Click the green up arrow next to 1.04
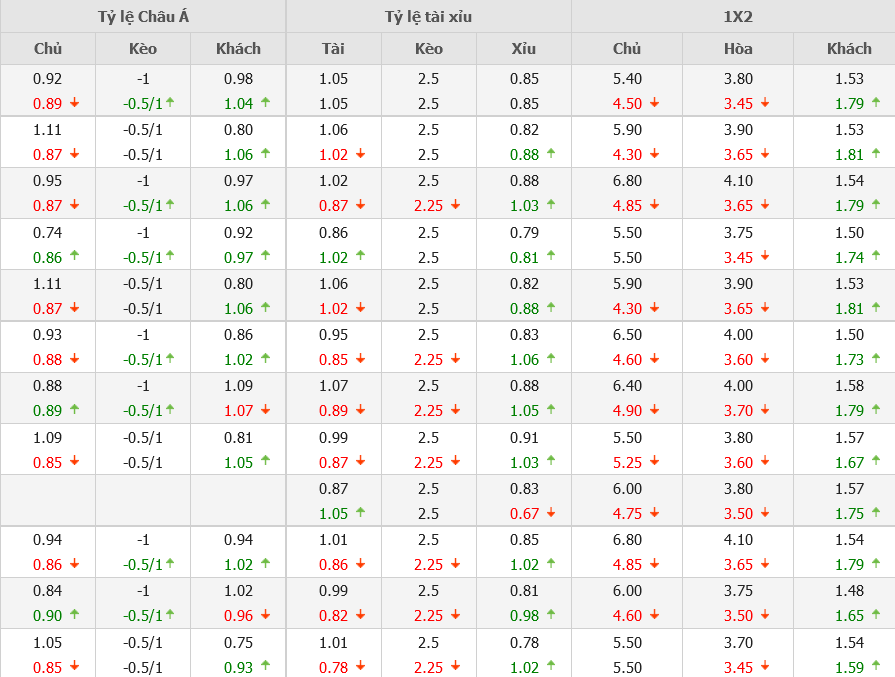 click(x=266, y=102)
